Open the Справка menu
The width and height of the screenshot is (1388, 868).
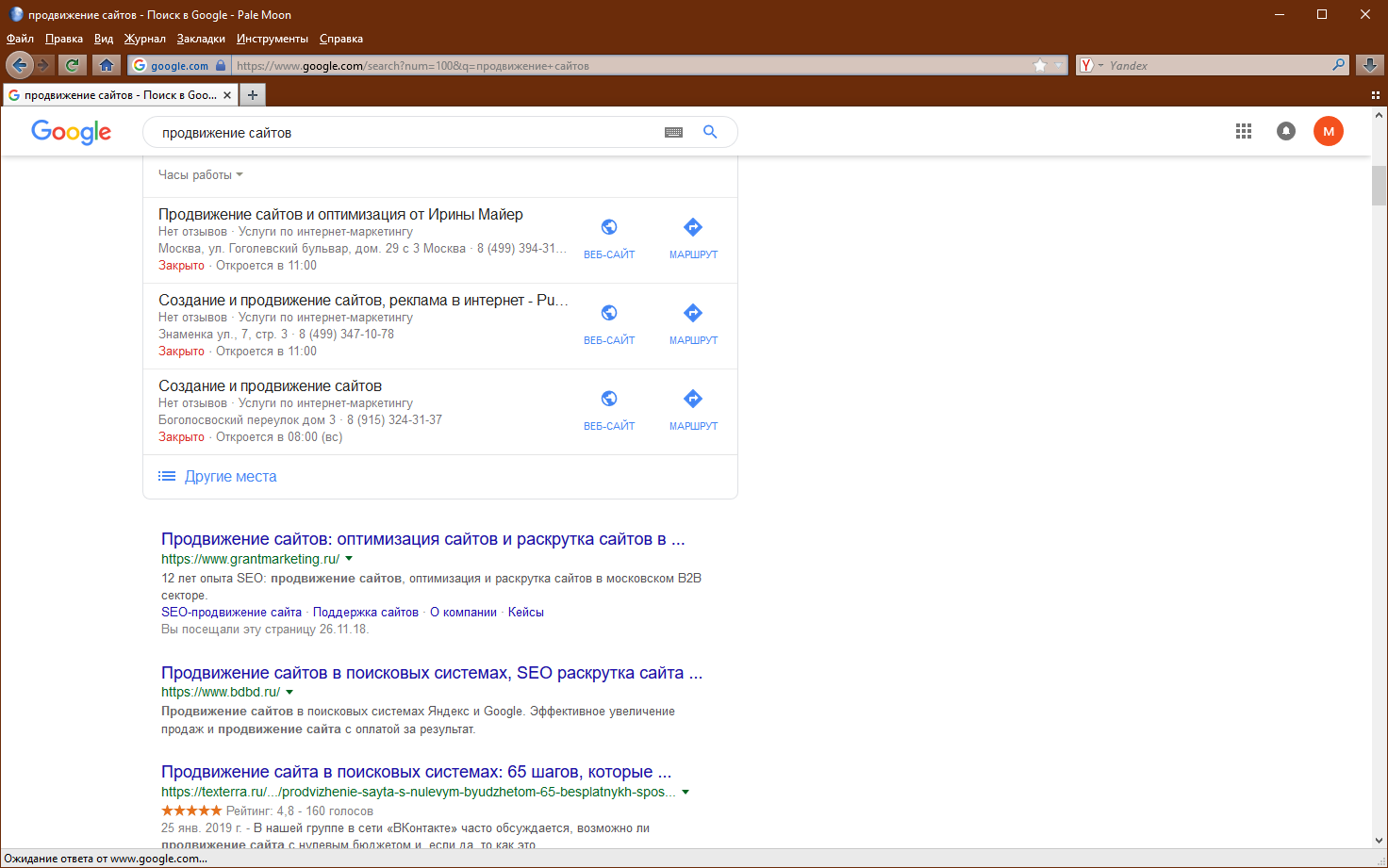[x=341, y=39]
